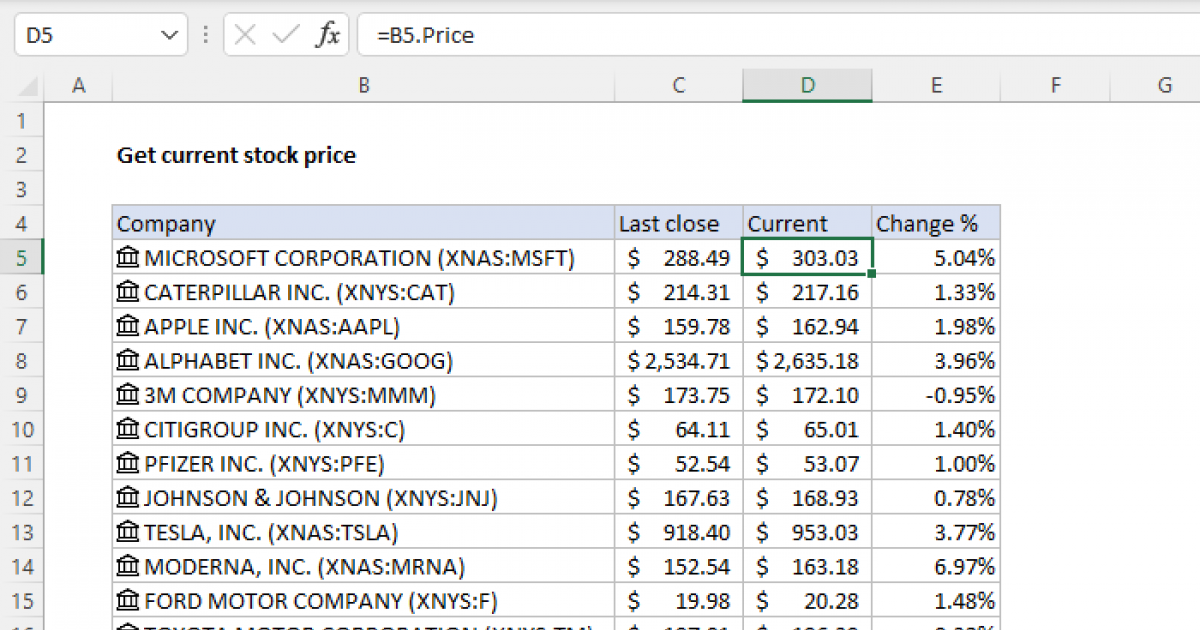This screenshot has width=1200, height=630.
Task: Select row 2 header
Action: point(23,155)
